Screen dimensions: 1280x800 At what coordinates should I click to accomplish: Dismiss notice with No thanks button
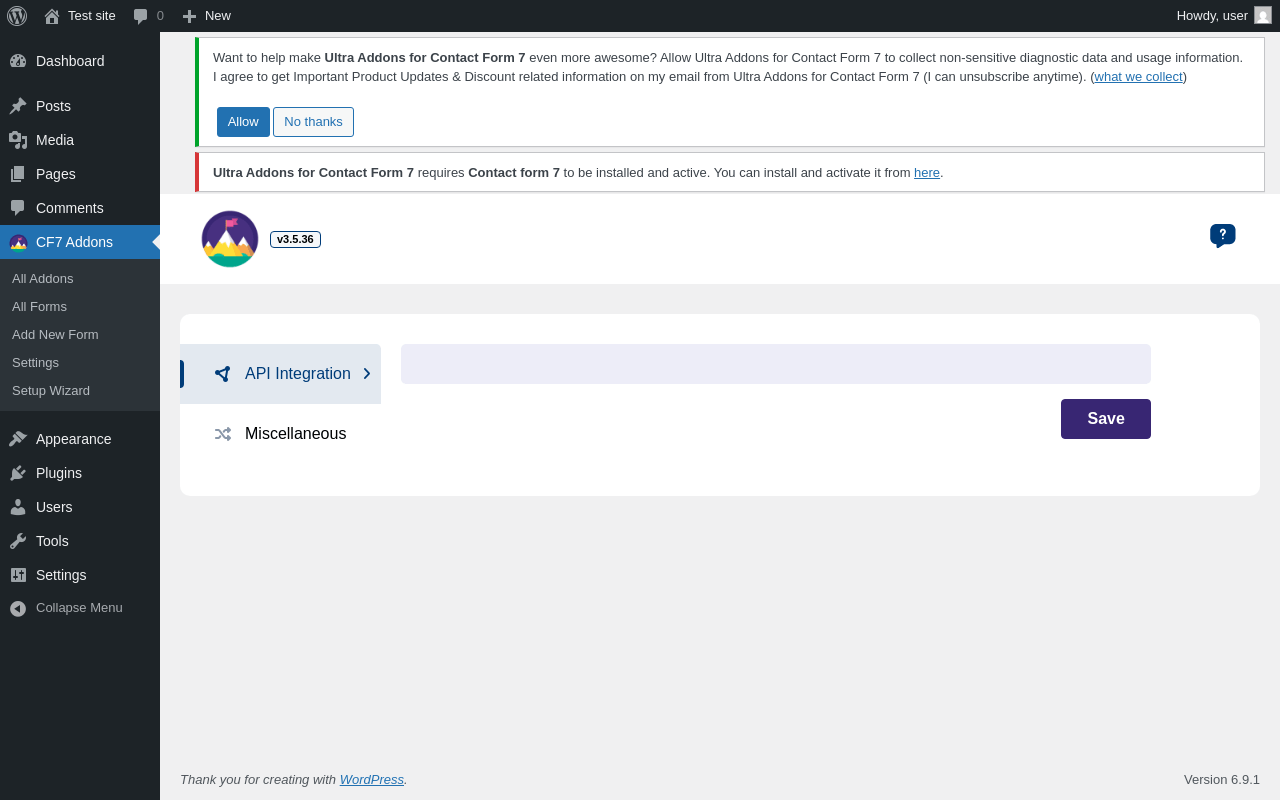313,122
